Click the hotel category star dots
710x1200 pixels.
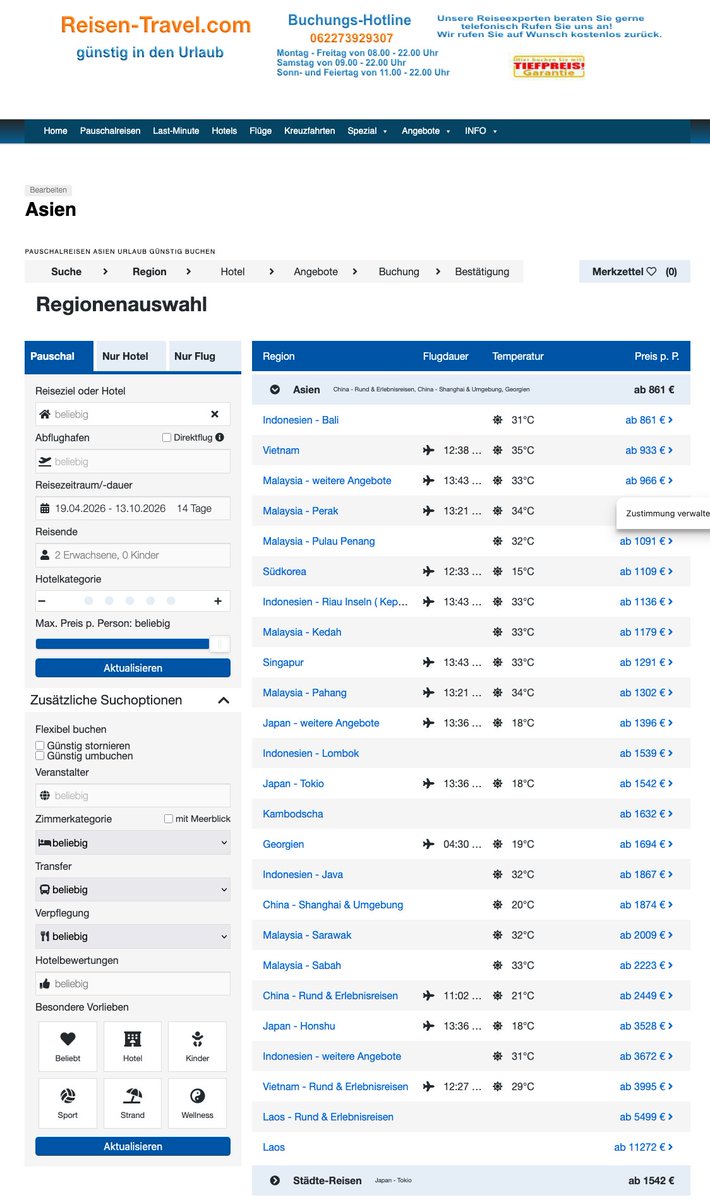[x=129, y=601]
